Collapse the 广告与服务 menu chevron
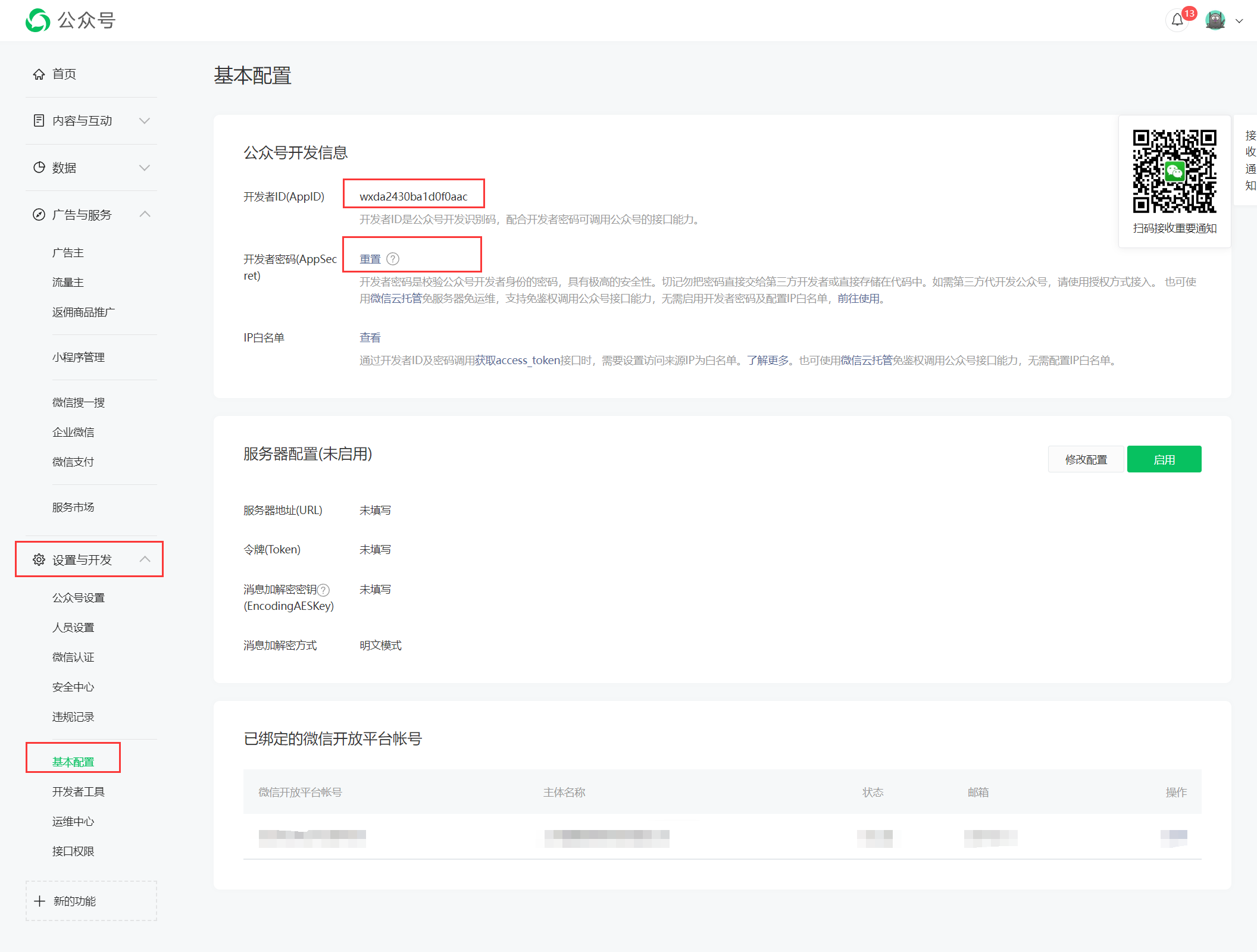This screenshot has height=952, width=1257. [145, 214]
